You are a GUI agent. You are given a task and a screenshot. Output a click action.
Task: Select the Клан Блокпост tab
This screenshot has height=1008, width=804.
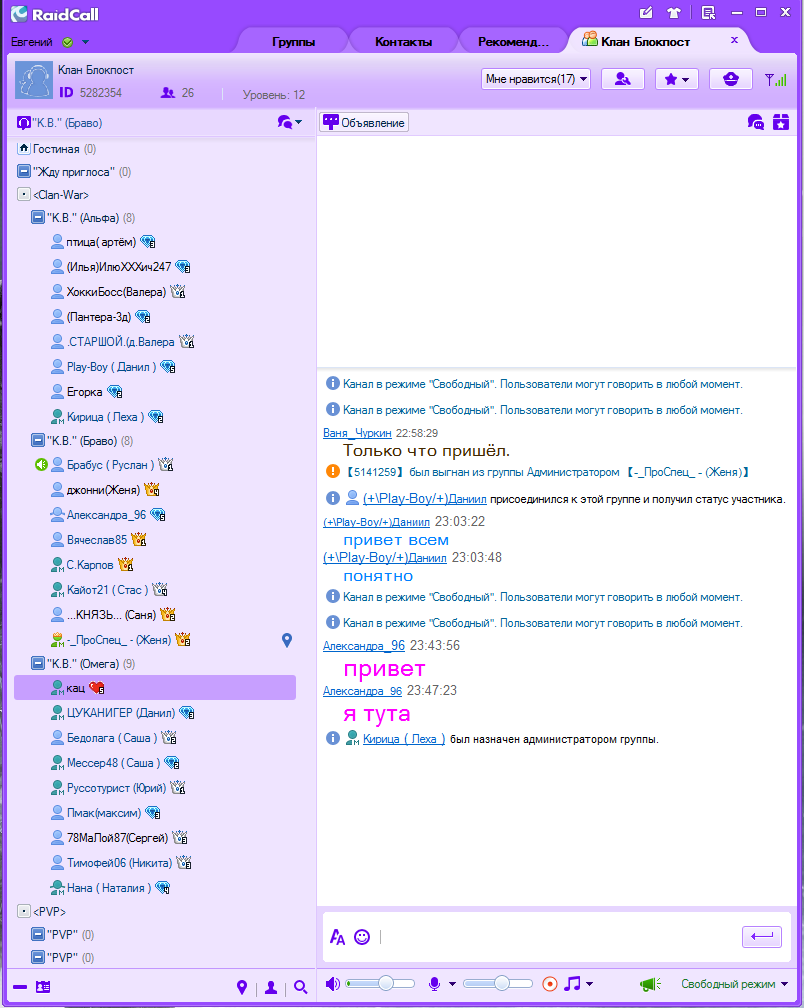pyautogui.click(x=645, y=41)
